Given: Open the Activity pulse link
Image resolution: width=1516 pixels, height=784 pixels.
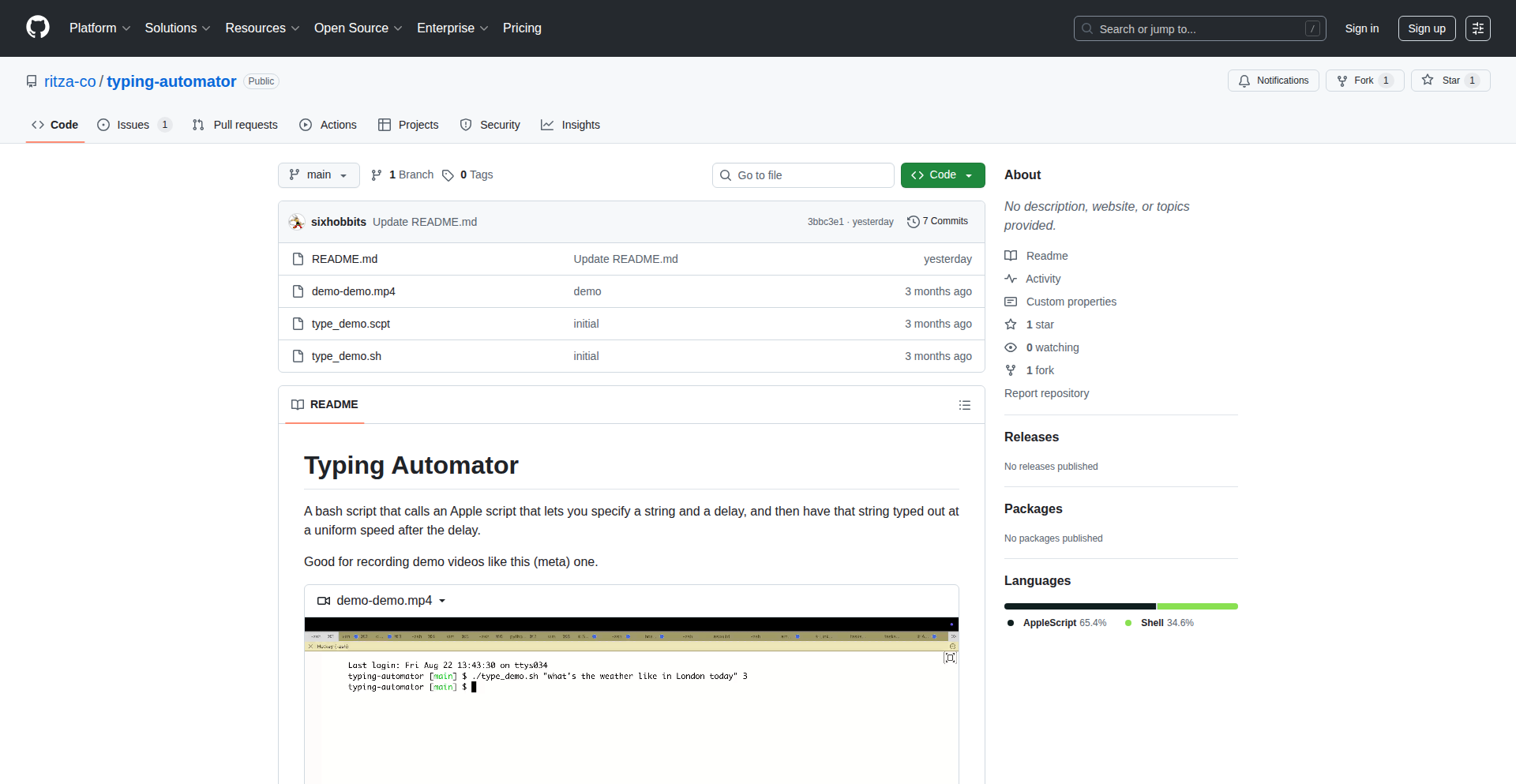Looking at the screenshot, I should point(1042,279).
